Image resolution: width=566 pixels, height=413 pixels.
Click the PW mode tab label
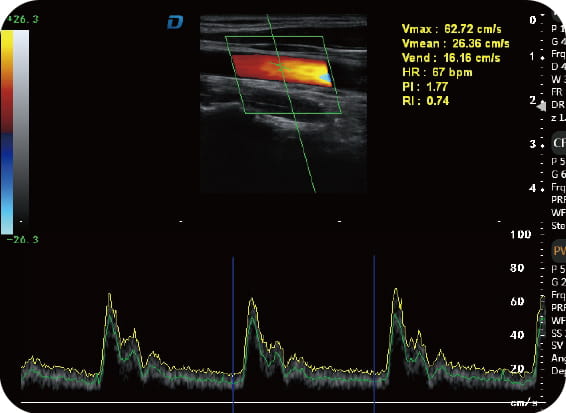pyautogui.click(x=559, y=251)
